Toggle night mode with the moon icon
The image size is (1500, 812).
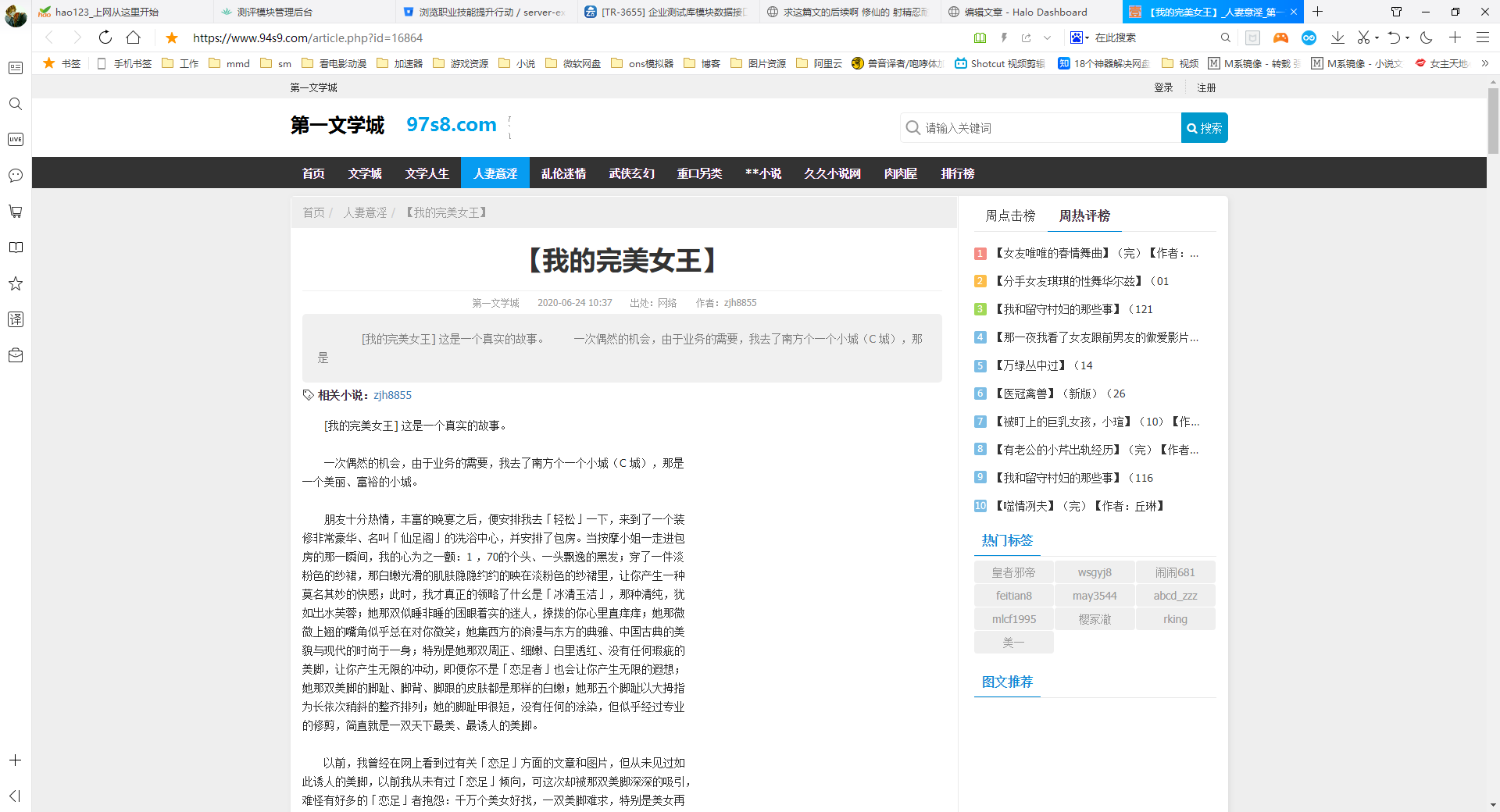(1426, 37)
